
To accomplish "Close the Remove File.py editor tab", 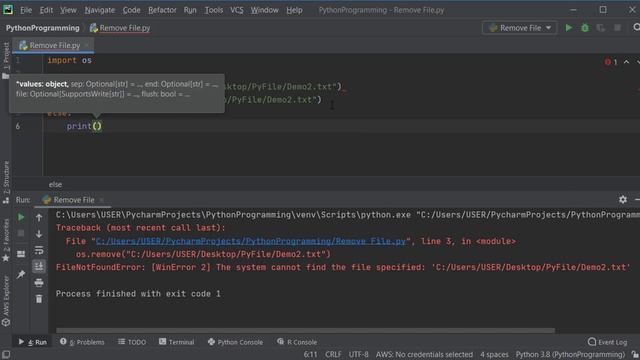I will [87, 45].
